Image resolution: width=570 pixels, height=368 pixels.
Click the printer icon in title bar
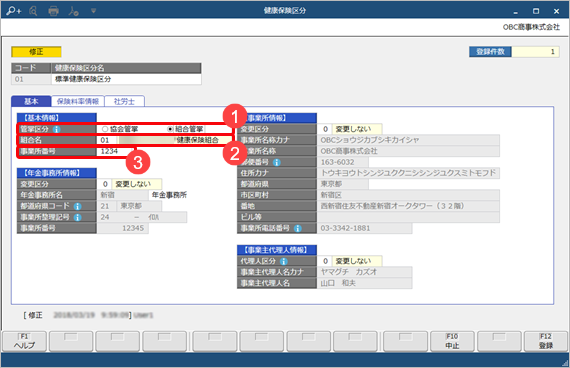coord(53,11)
